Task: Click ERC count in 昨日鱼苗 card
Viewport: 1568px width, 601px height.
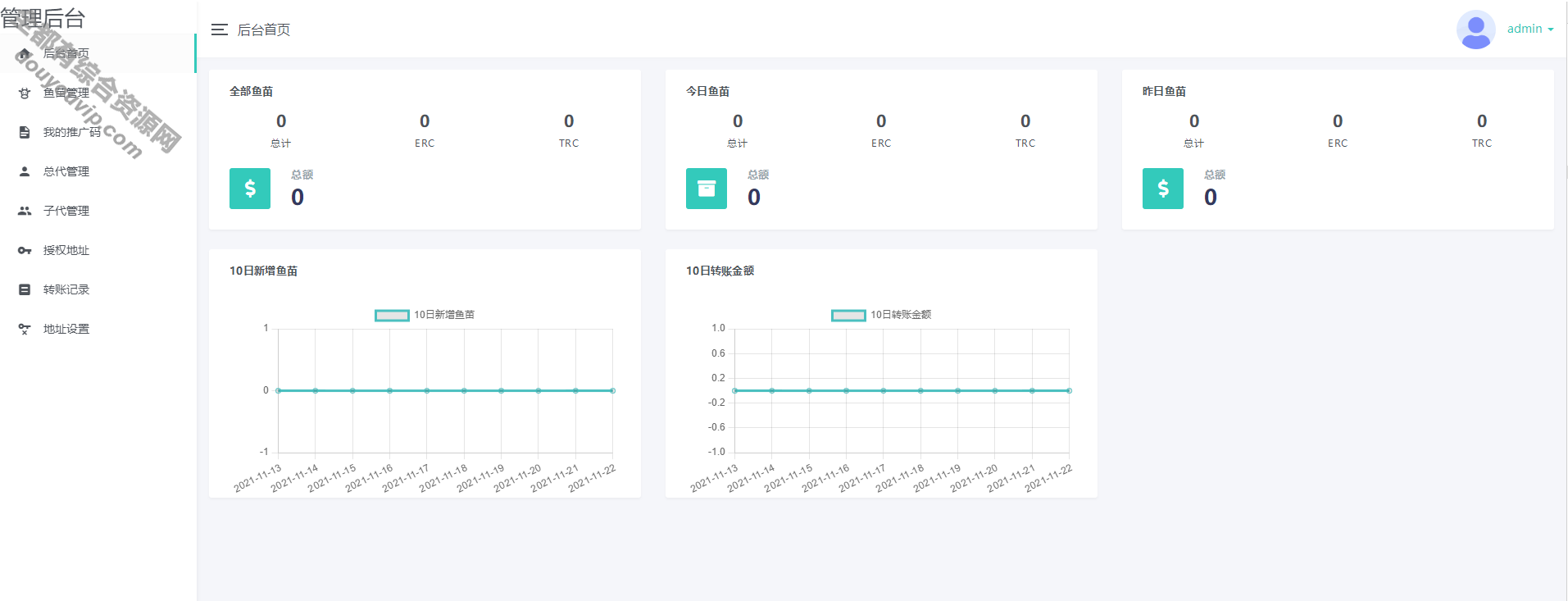Action: click(x=1338, y=121)
